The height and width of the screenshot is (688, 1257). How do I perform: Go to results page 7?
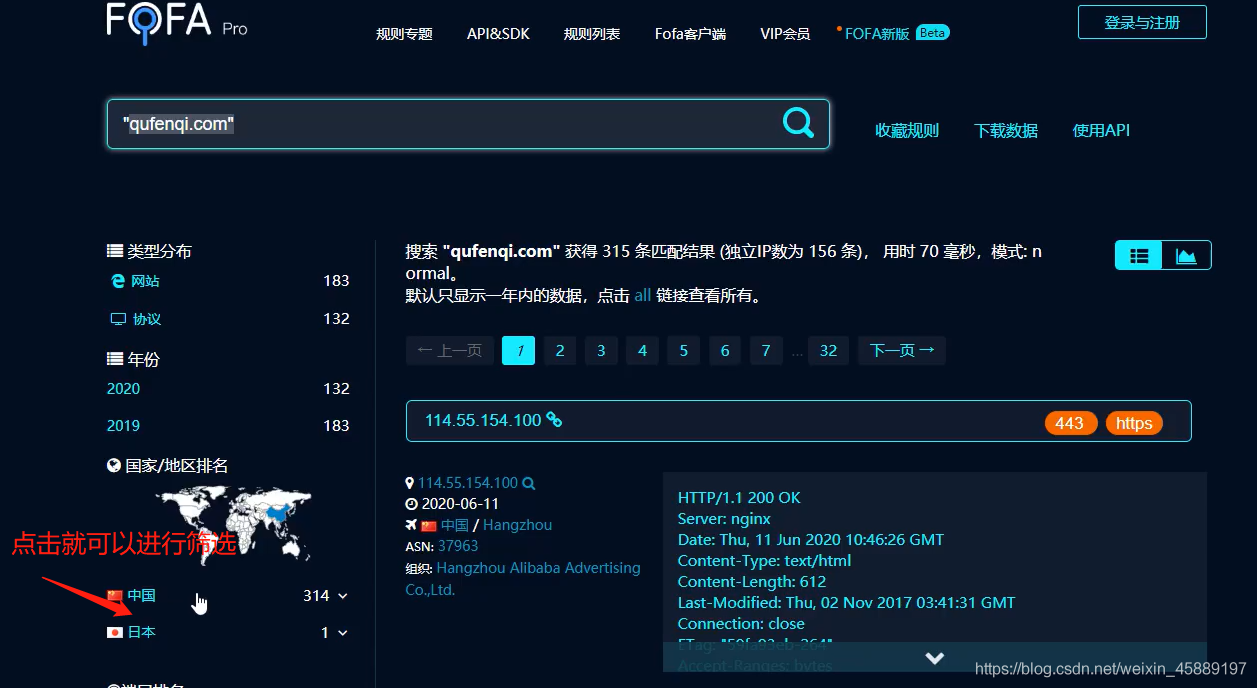(x=766, y=350)
